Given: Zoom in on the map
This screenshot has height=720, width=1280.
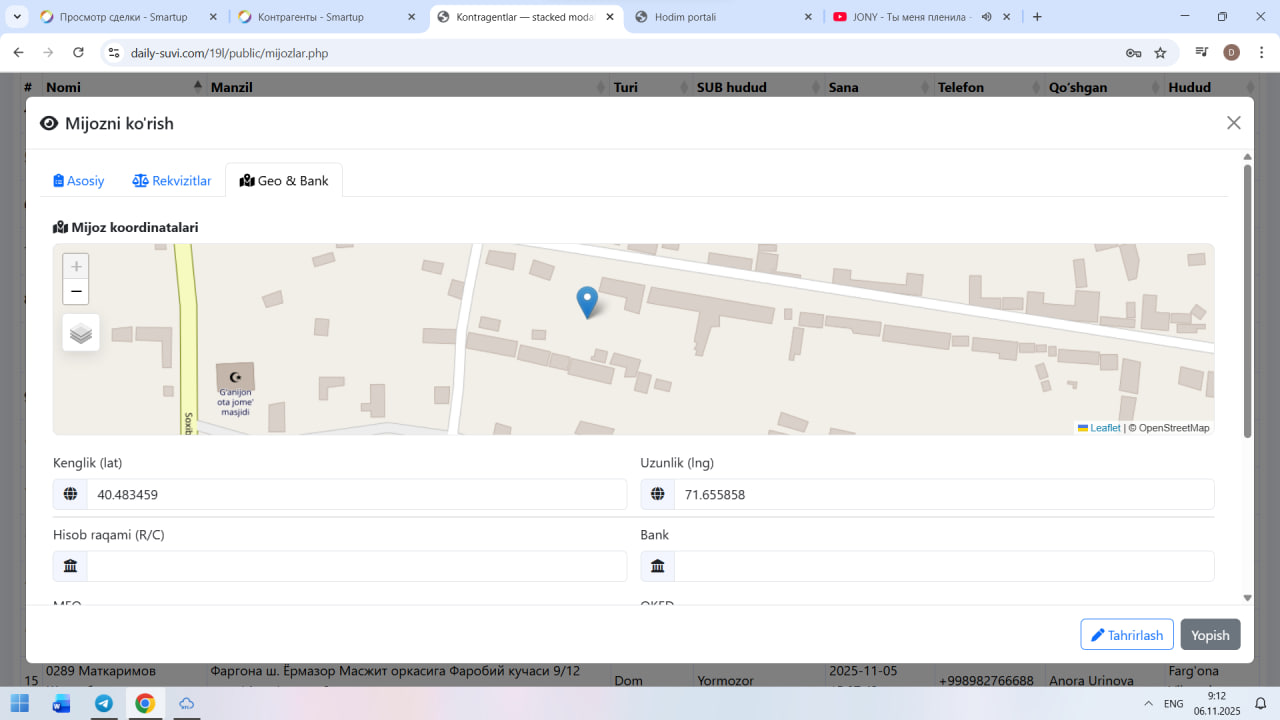Looking at the screenshot, I should (76, 267).
